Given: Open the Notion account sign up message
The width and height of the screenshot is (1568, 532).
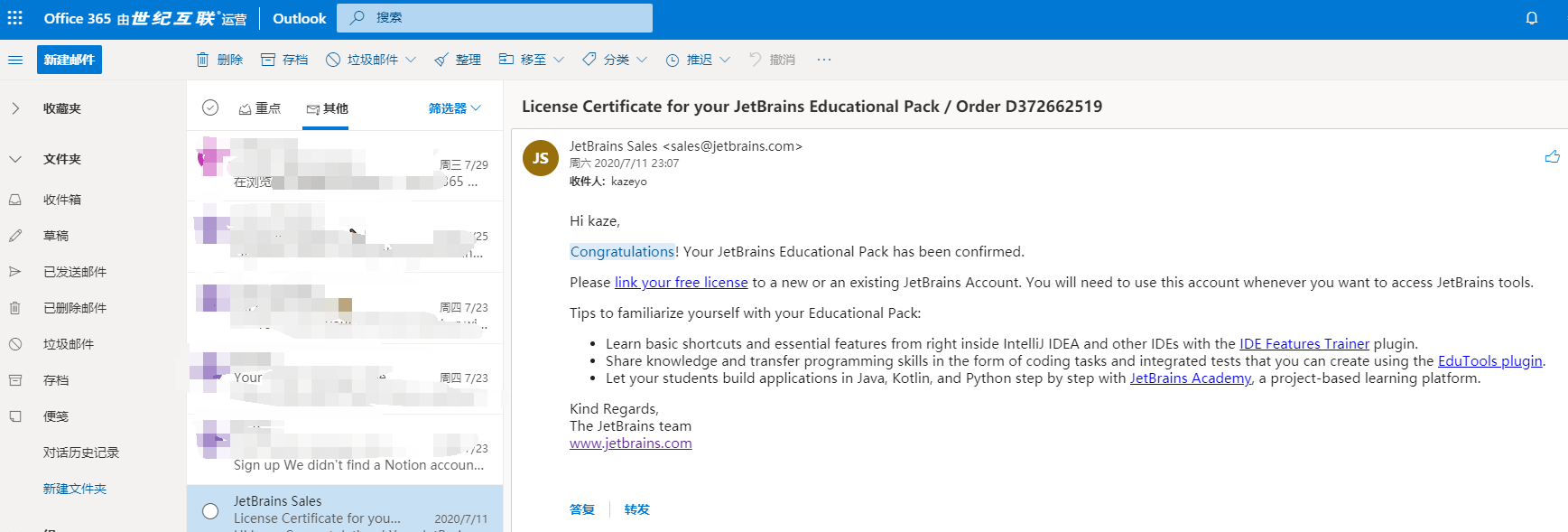Looking at the screenshot, I should click(345, 450).
